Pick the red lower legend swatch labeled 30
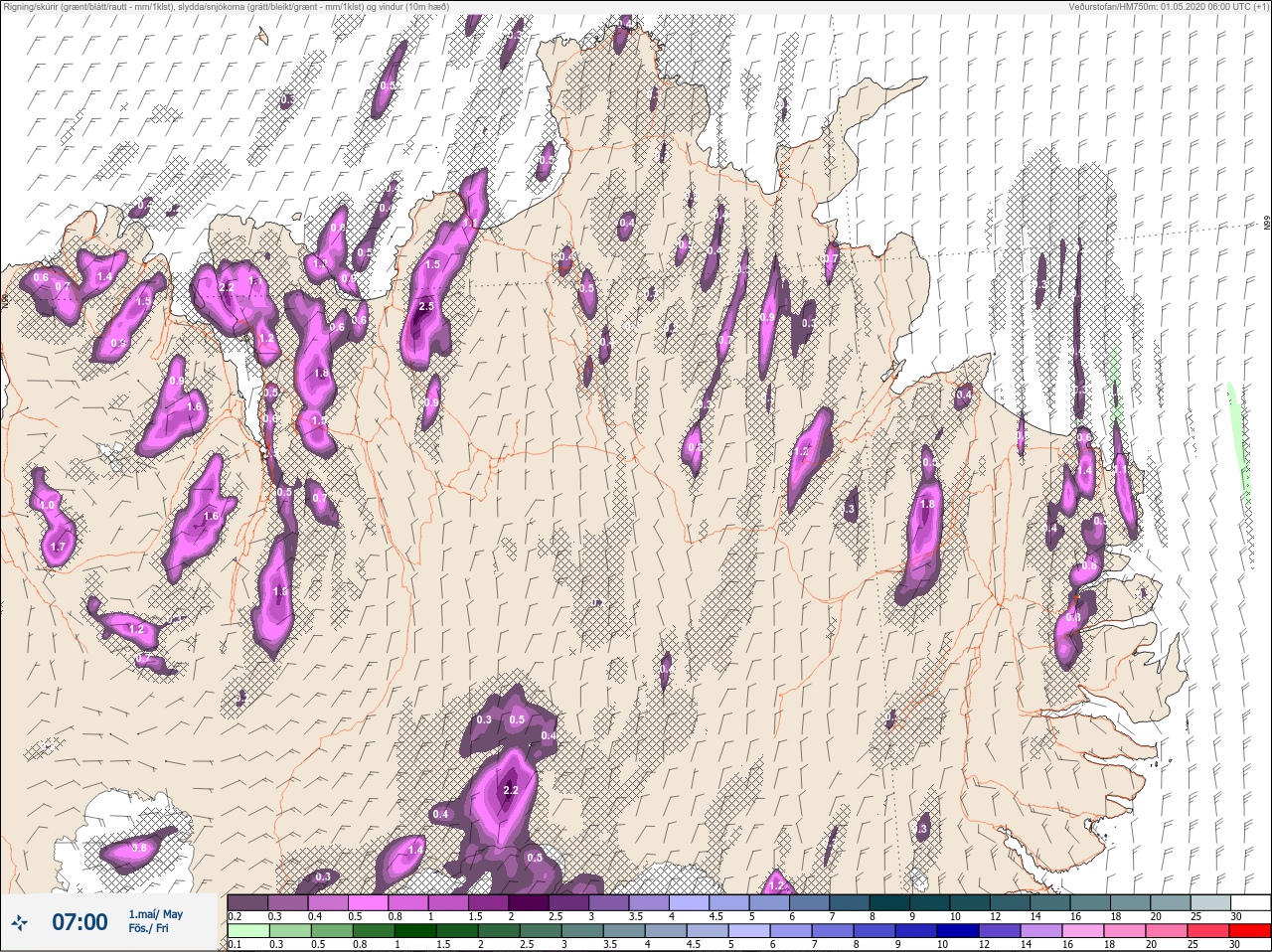Viewport: 1272px width, 952px height. pyautogui.click(x=1252, y=930)
